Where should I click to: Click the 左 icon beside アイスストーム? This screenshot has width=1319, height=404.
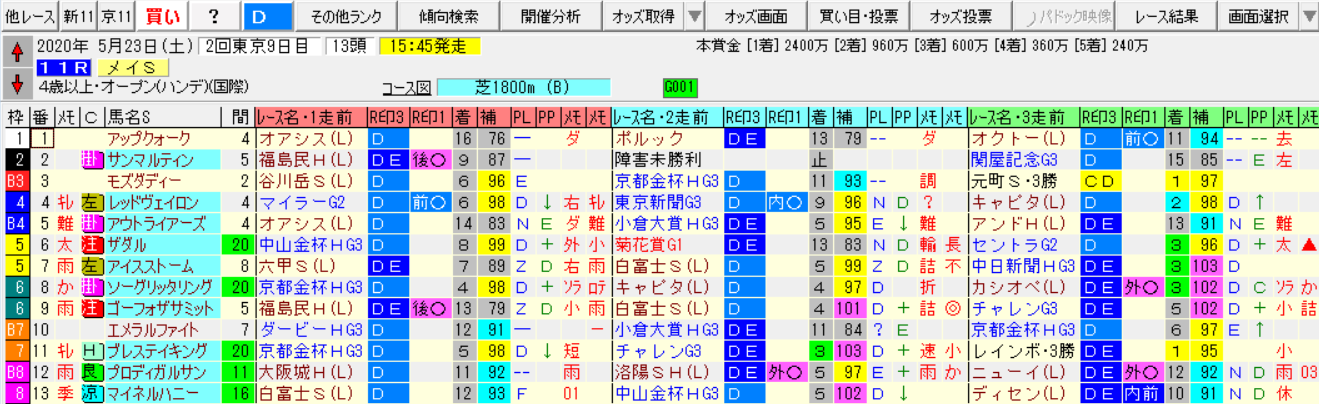(x=91, y=268)
